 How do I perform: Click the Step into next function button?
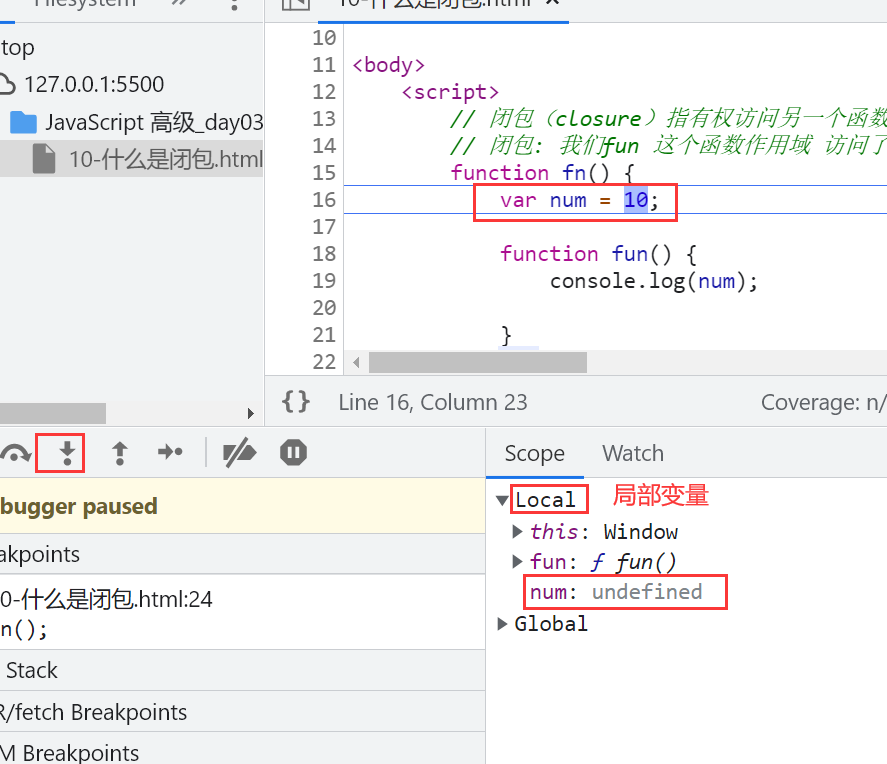point(67,453)
